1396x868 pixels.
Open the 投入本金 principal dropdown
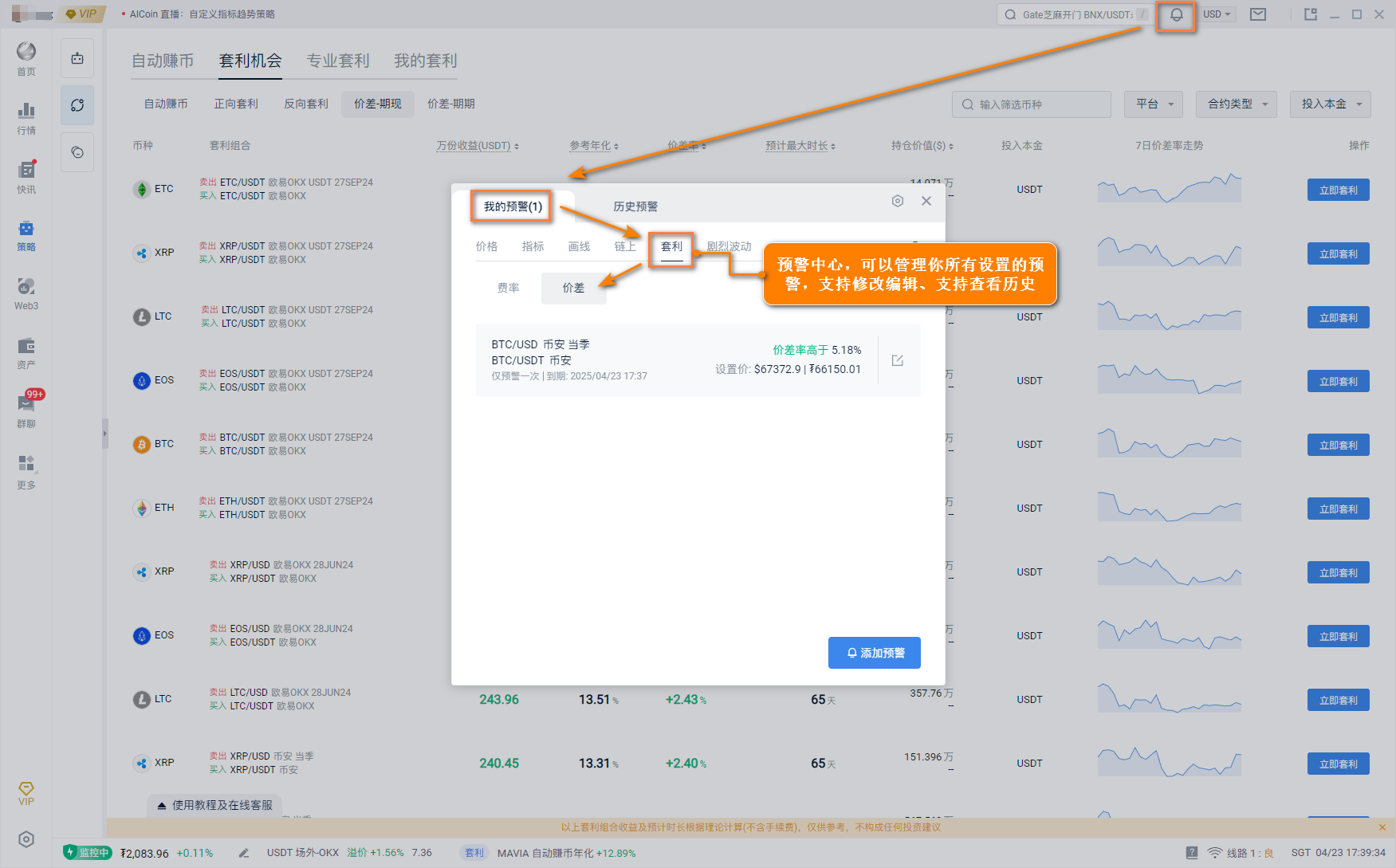pos(1331,104)
